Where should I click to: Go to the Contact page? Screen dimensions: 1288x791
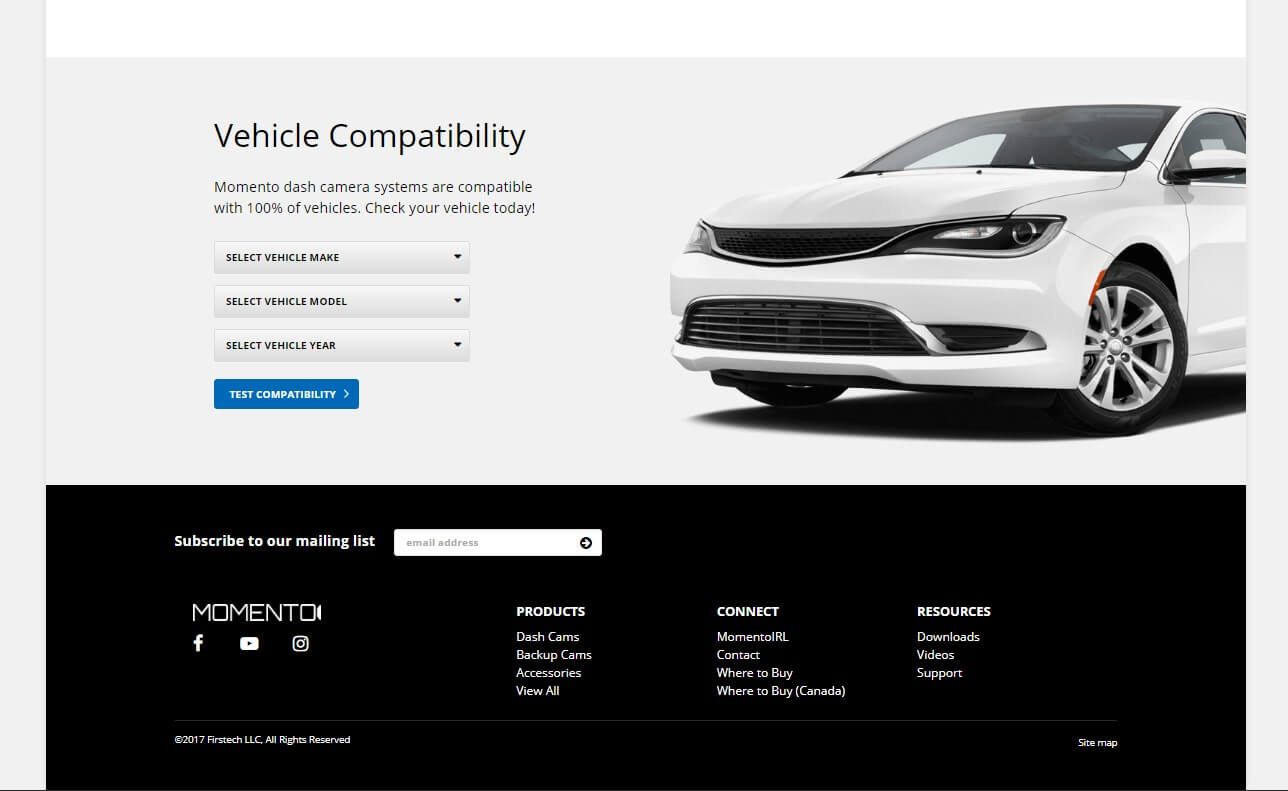pos(738,654)
